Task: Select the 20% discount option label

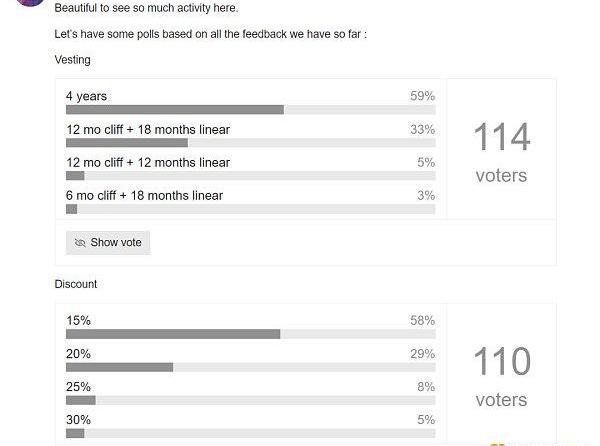Action: click(x=78, y=353)
